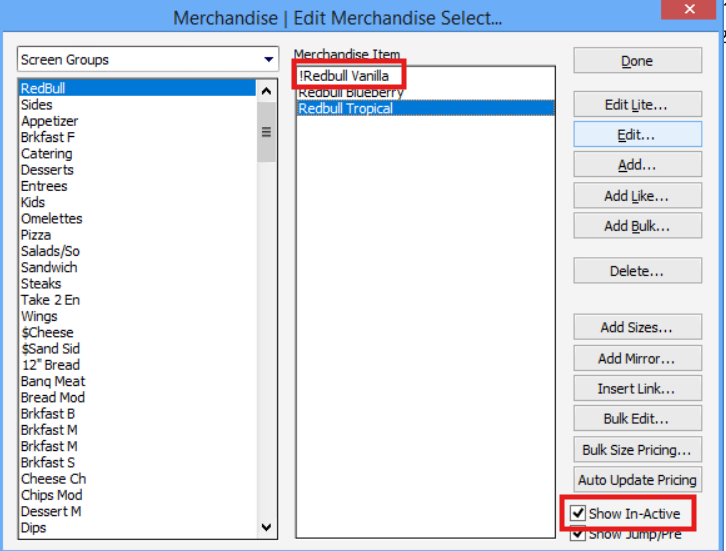Viewport: 726px width, 551px height.
Task: Click scroll down arrow in screen groups list
Action: 266,527
